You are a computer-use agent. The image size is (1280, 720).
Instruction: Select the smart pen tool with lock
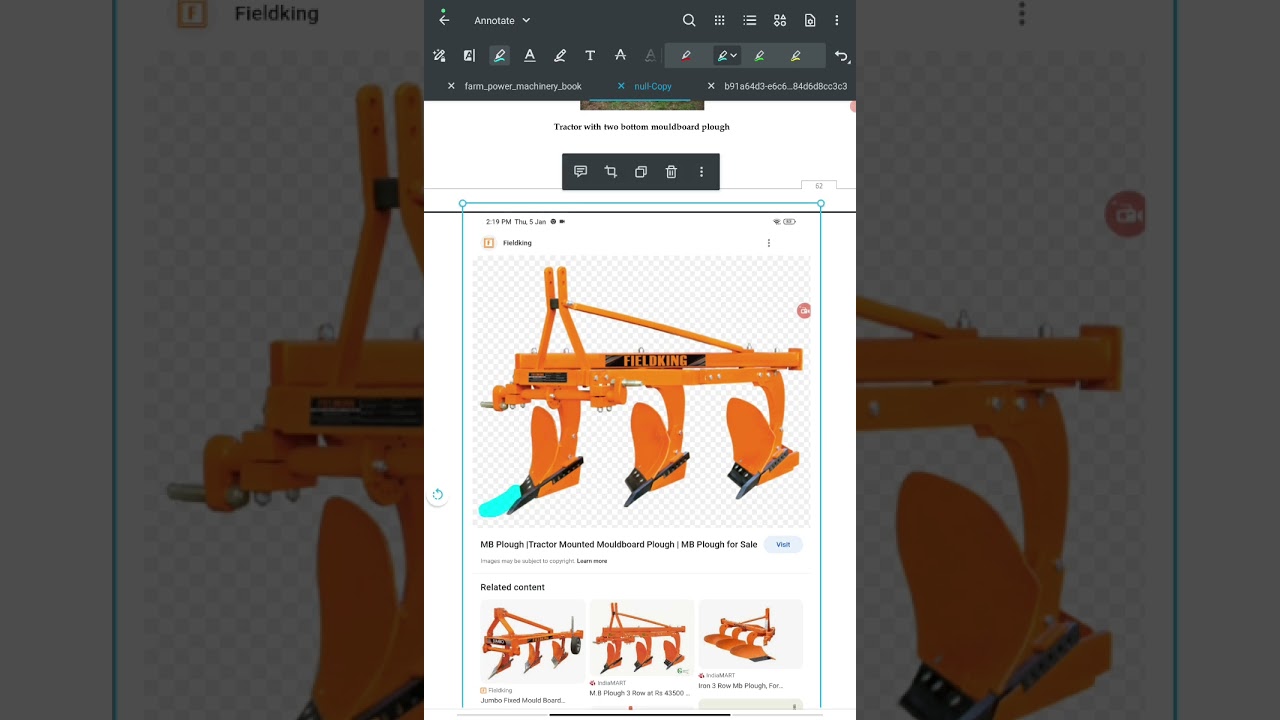pyautogui.click(x=439, y=56)
